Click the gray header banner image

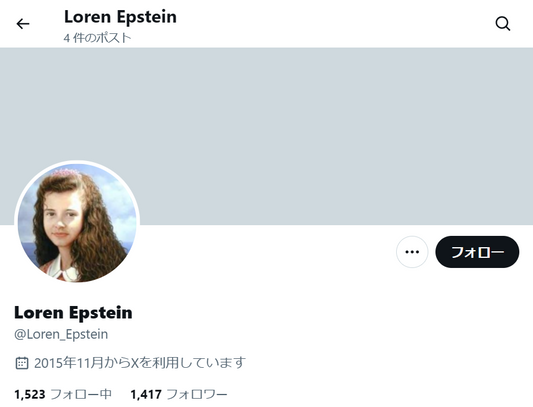tap(266, 136)
